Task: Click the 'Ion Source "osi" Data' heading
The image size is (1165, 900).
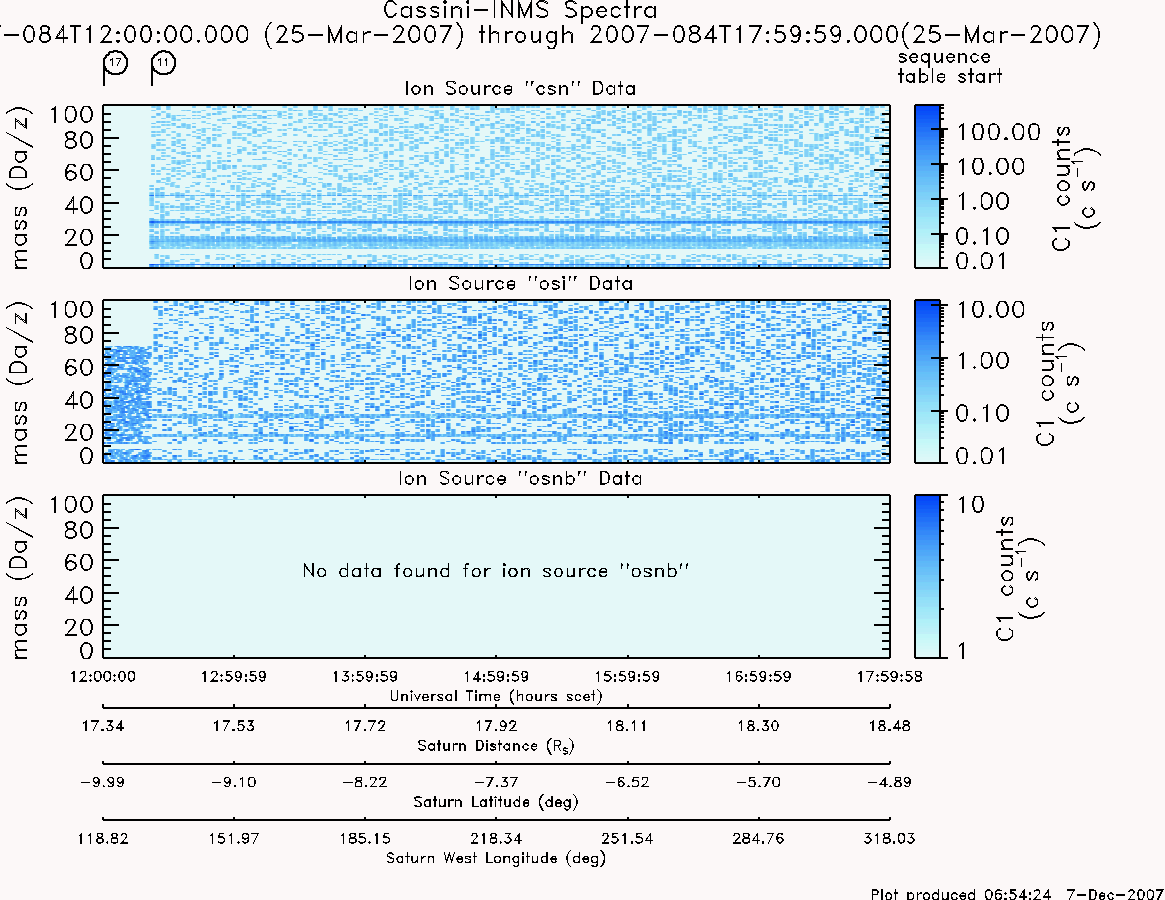Action: point(520,283)
